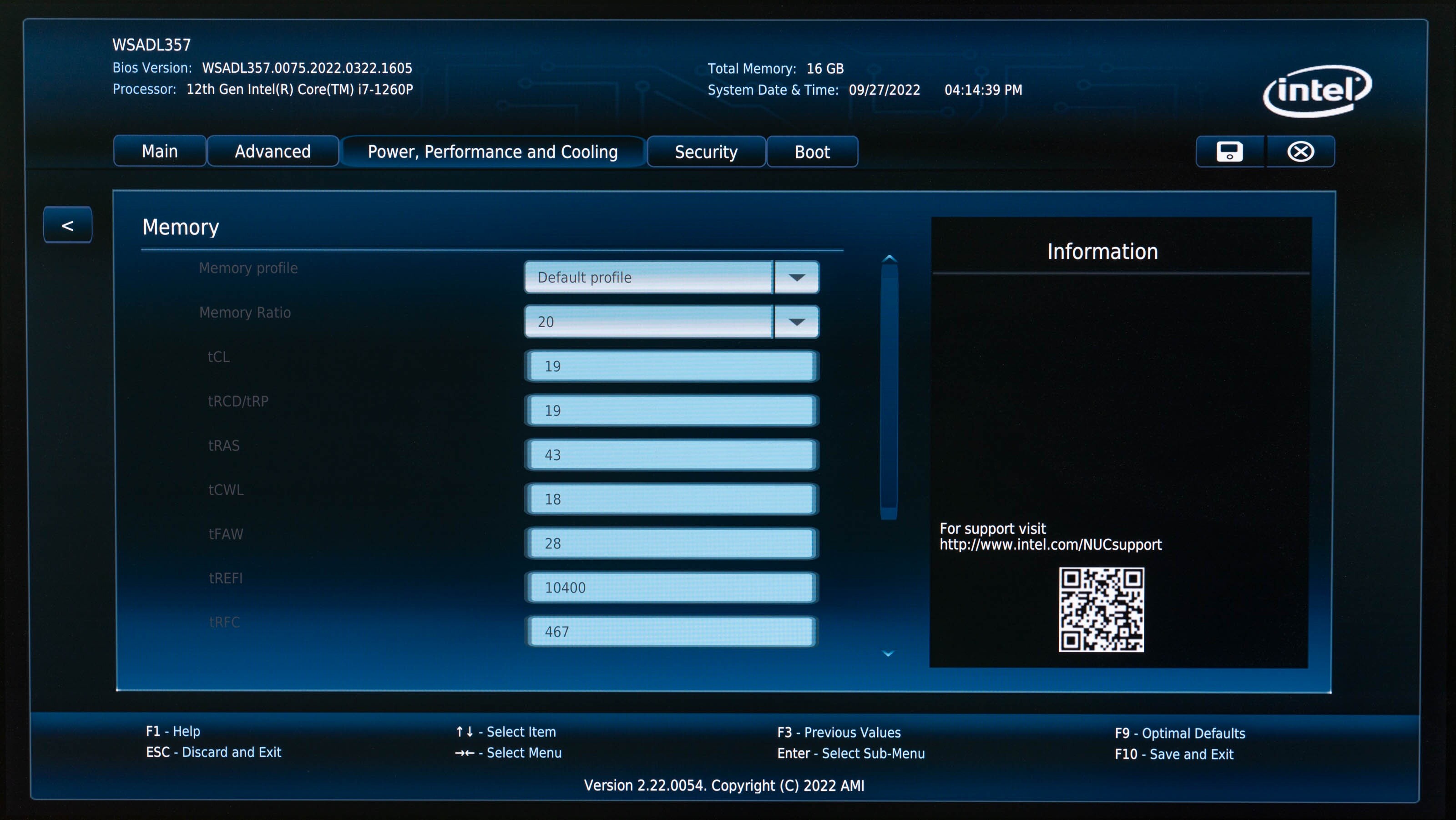Go to the Security tab
The image size is (1456, 820).
[x=705, y=152]
